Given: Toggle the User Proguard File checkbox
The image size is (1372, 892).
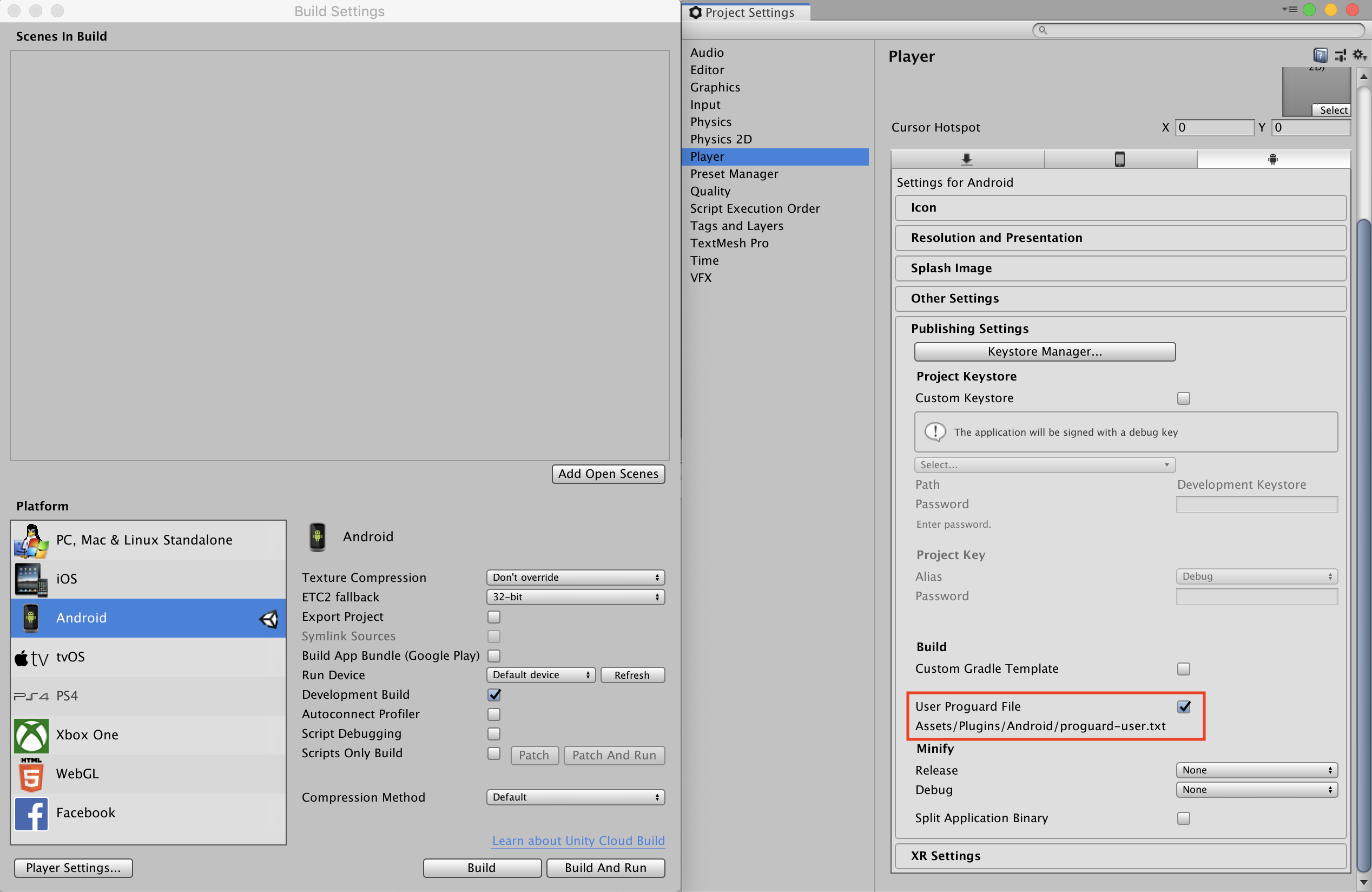Looking at the screenshot, I should point(1183,707).
